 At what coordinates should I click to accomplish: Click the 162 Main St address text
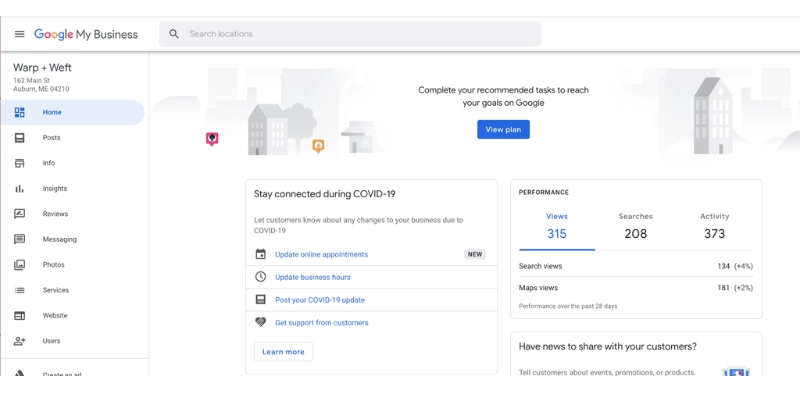tap(32, 81)
